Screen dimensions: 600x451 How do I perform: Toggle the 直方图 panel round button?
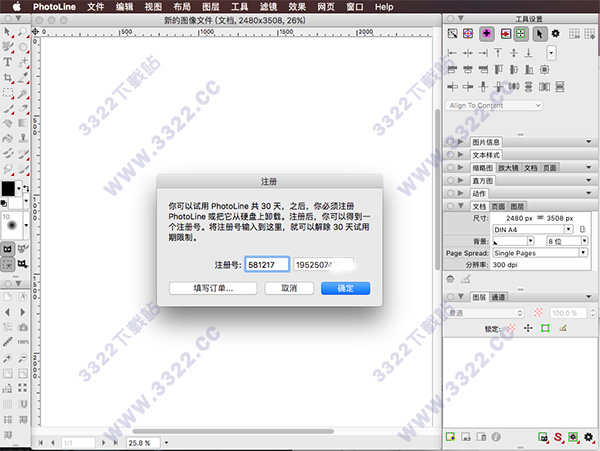point(450,180)
